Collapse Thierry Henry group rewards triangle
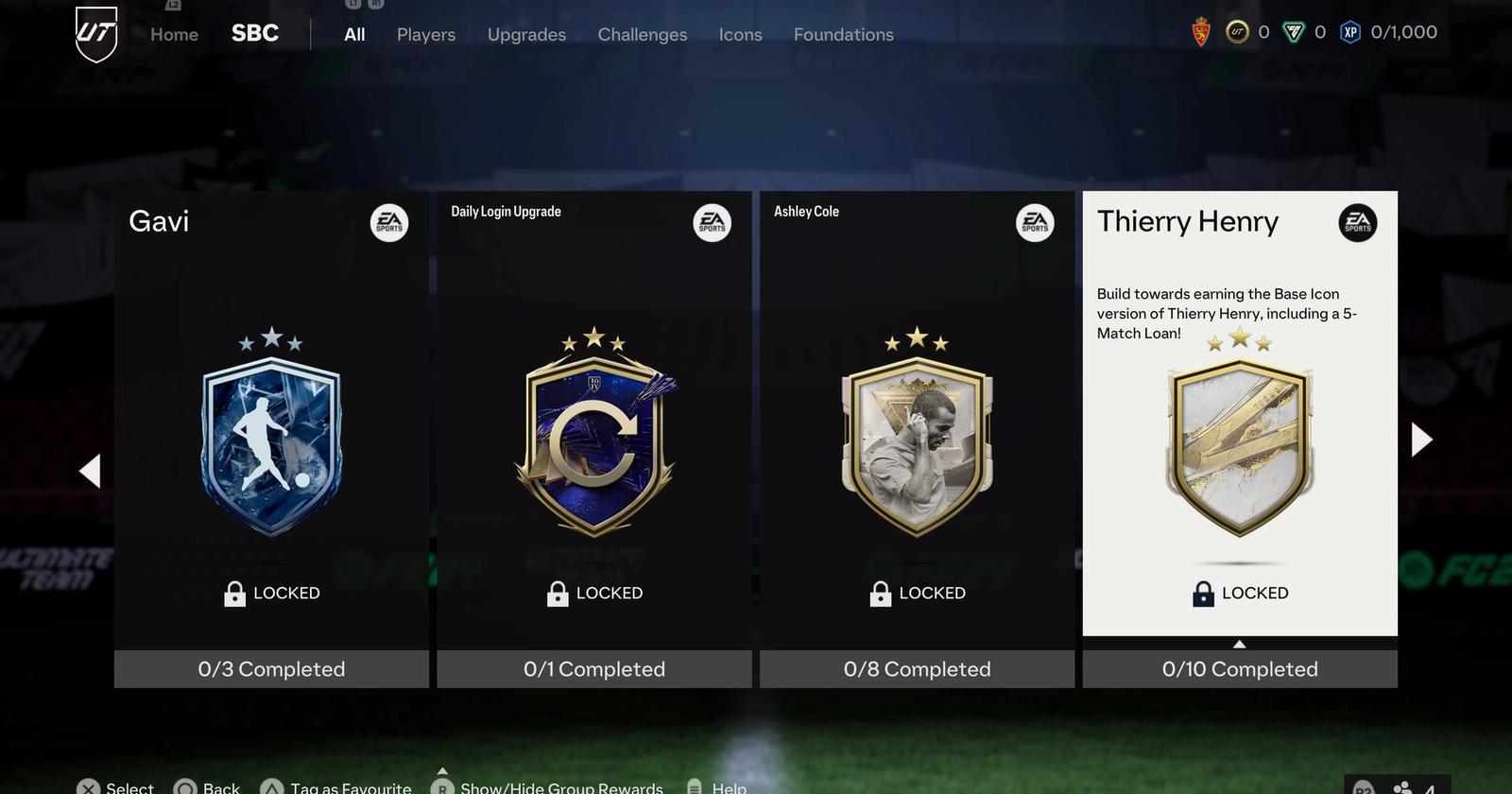 point(1240,644)
